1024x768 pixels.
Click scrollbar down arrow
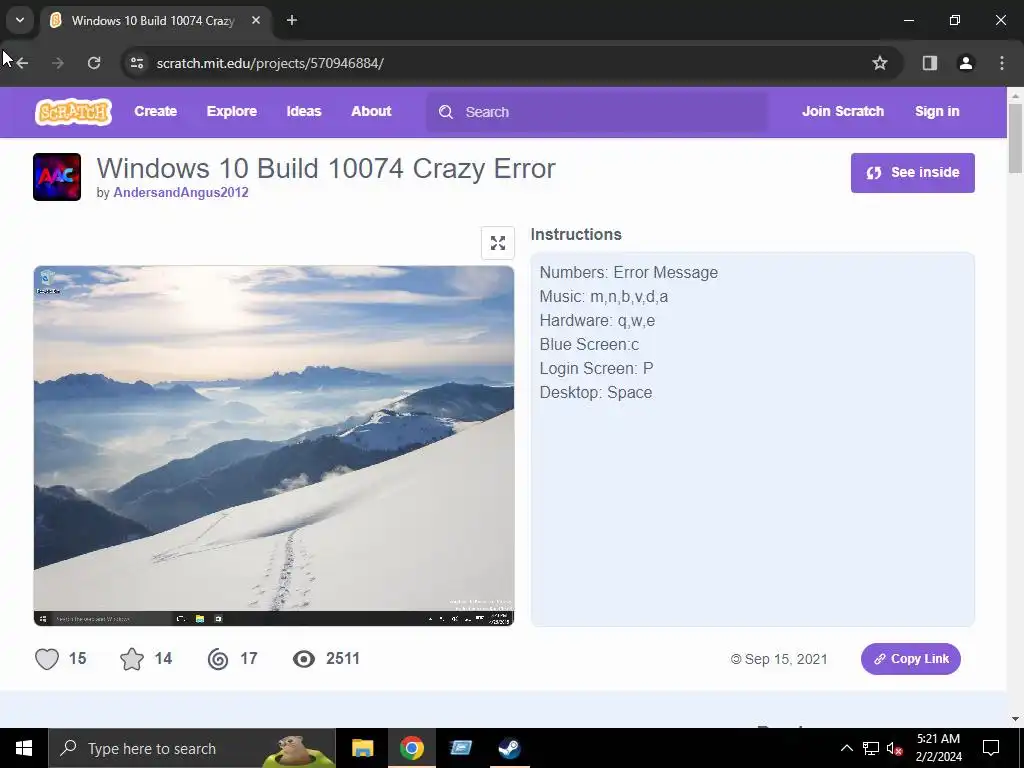click(1015, 719)
